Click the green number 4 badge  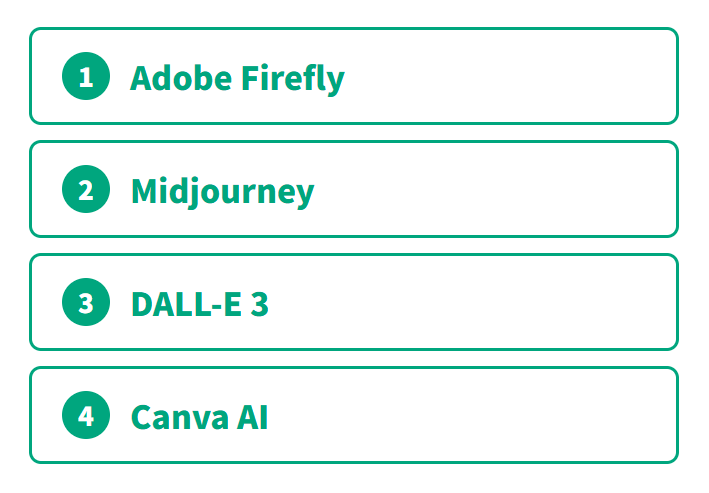point(86,416)
